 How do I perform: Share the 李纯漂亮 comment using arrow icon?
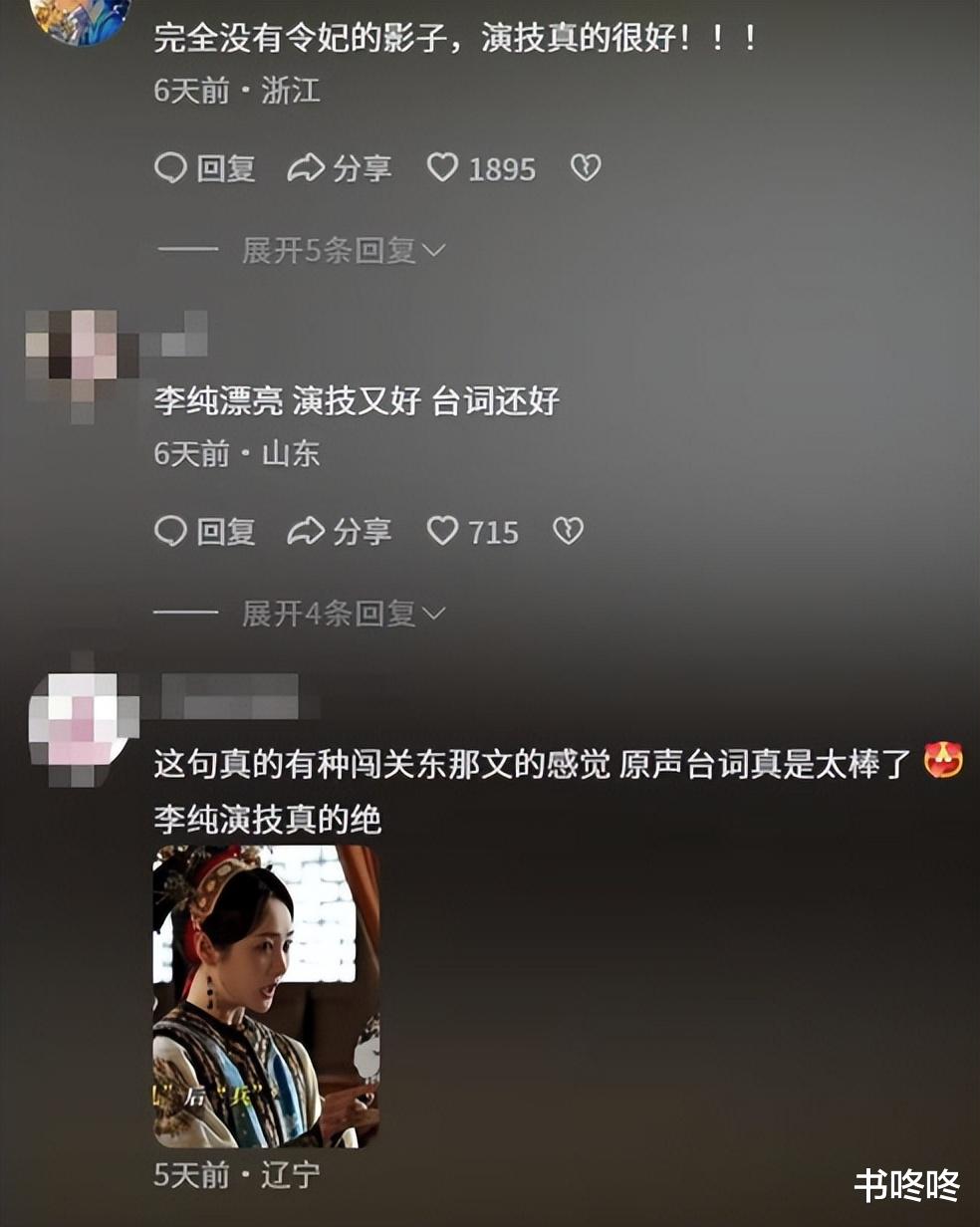click(305, 532)
